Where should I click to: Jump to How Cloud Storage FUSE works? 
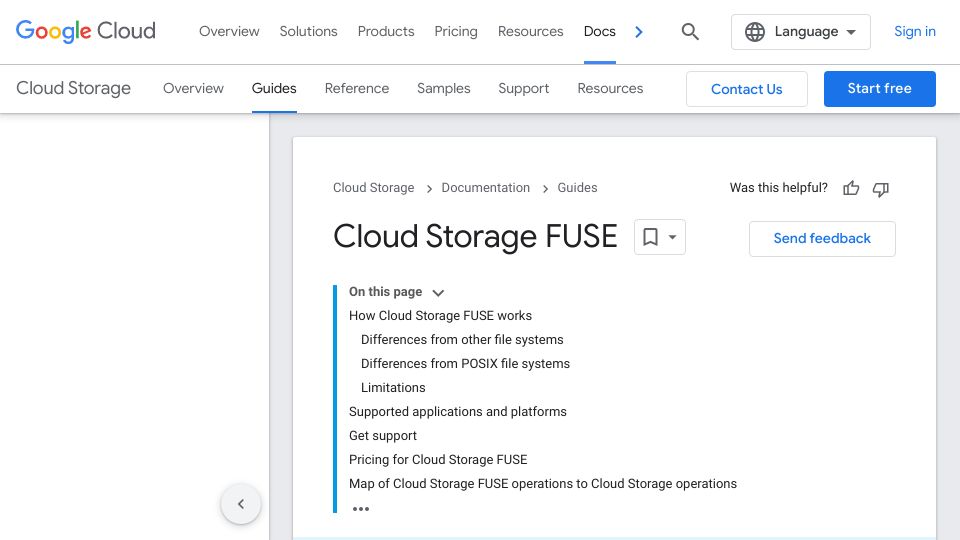440,316
